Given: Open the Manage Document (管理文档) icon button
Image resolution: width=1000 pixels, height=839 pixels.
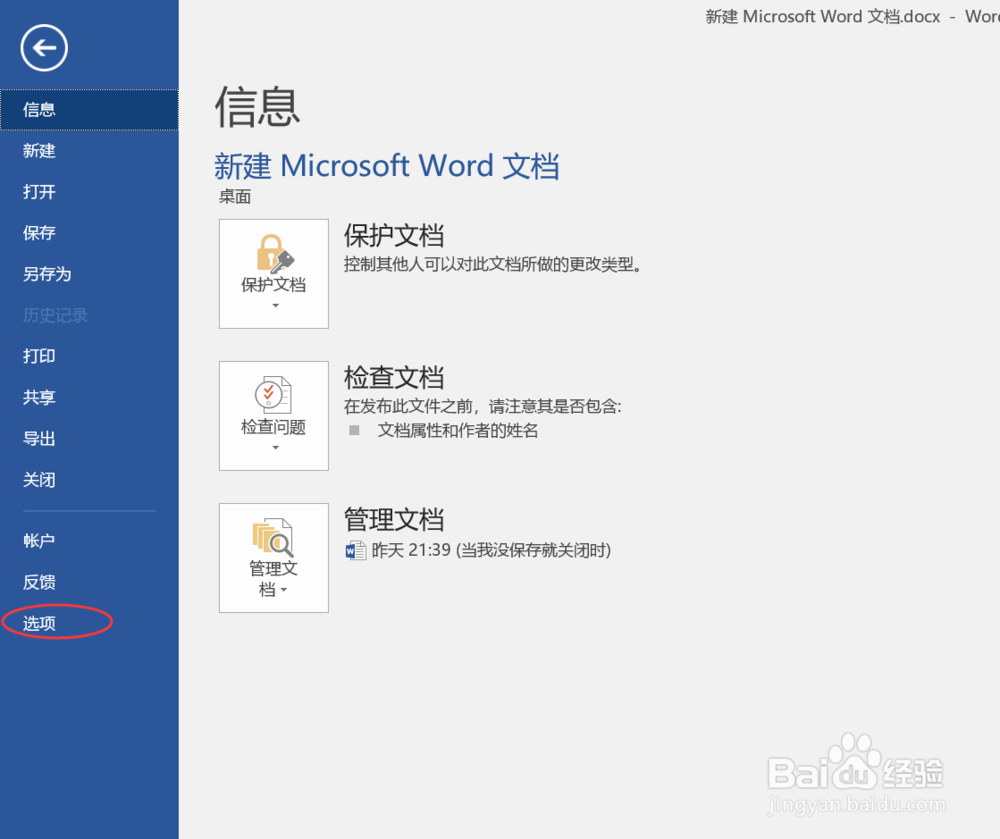Looking at the screenshot, I should tap(274, 558).
